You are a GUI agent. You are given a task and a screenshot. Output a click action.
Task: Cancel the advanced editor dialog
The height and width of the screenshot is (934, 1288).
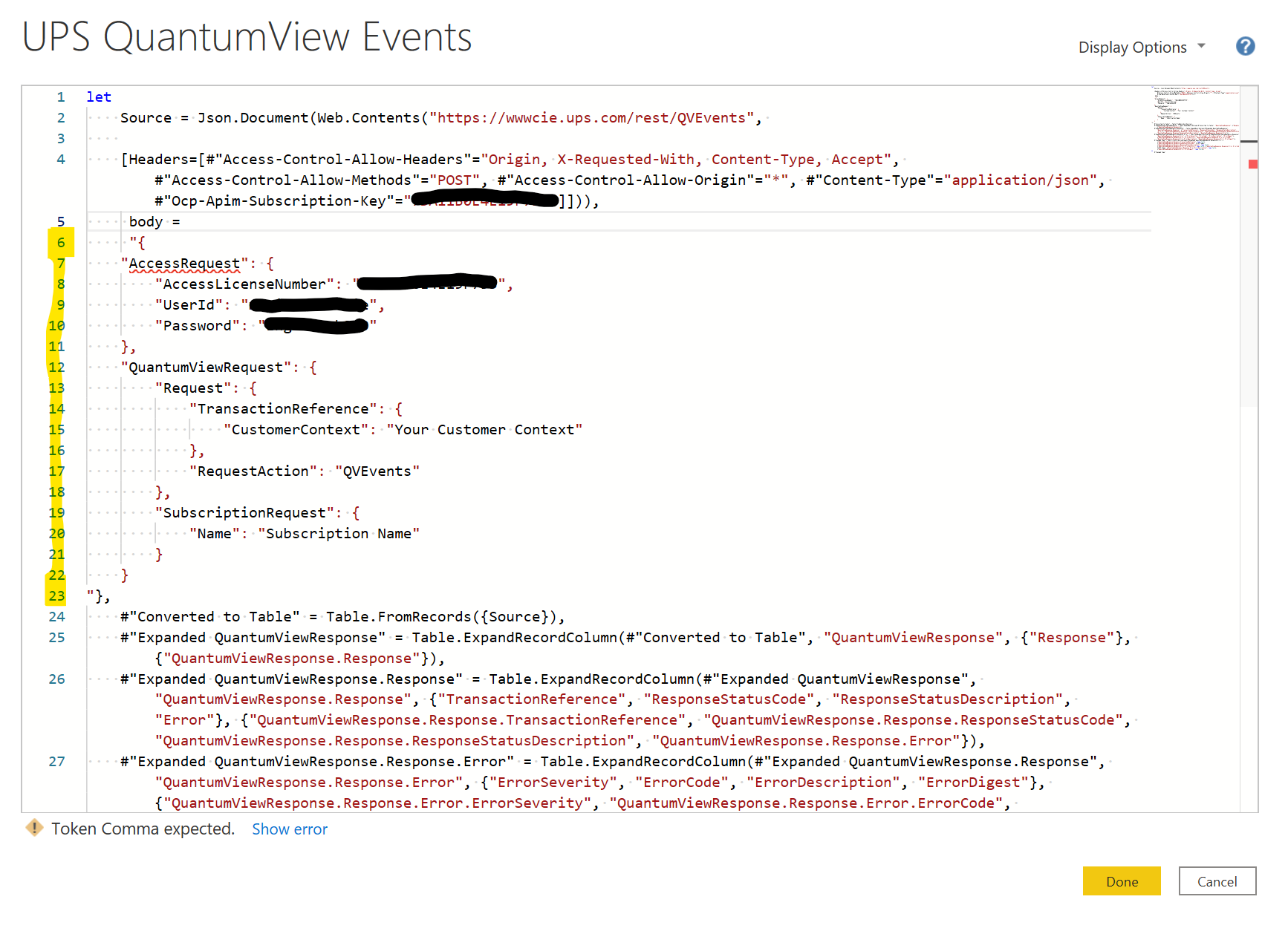[1217, 881]
